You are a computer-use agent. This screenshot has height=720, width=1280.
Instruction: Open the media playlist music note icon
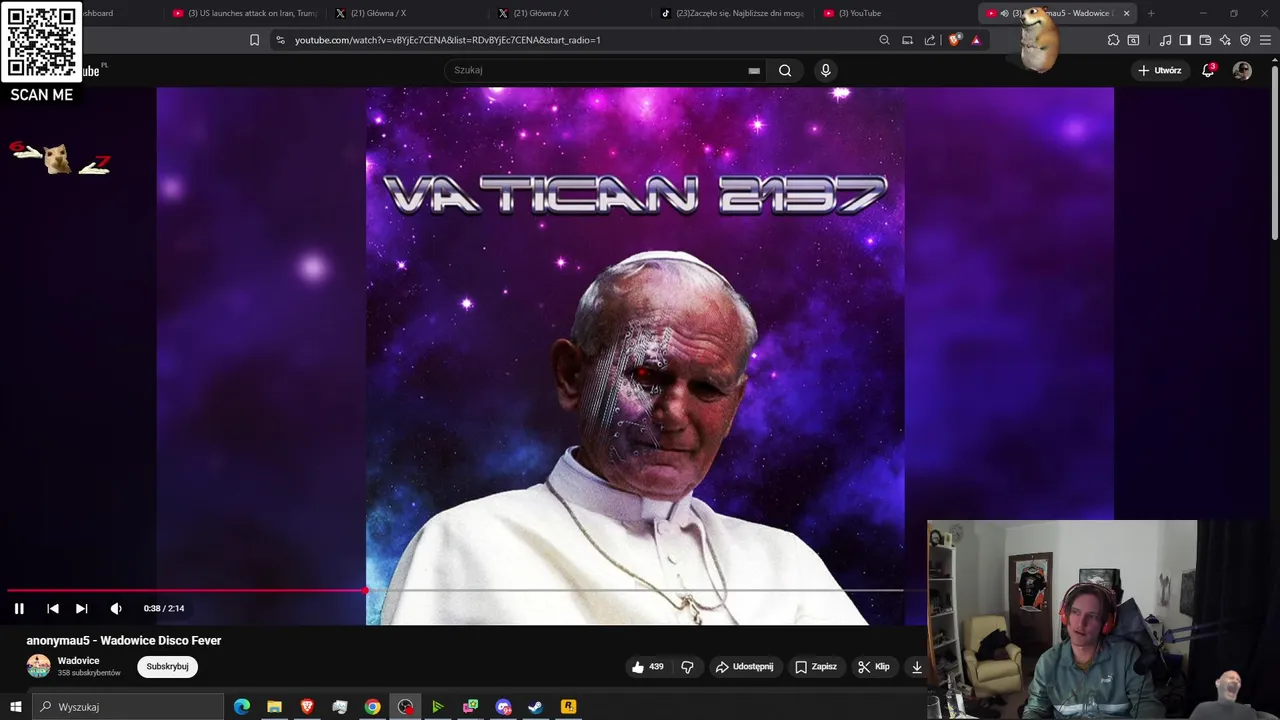pyautogui.click(x=1165, y=40)
